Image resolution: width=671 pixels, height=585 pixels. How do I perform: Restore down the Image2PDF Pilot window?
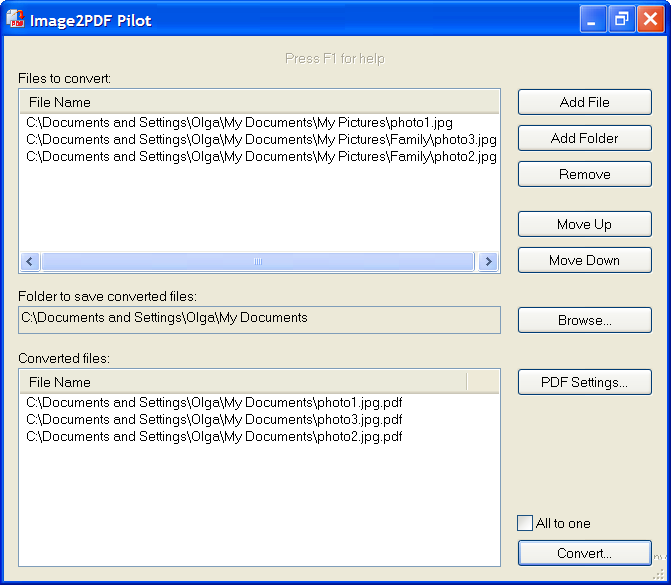tap(621, 19)
